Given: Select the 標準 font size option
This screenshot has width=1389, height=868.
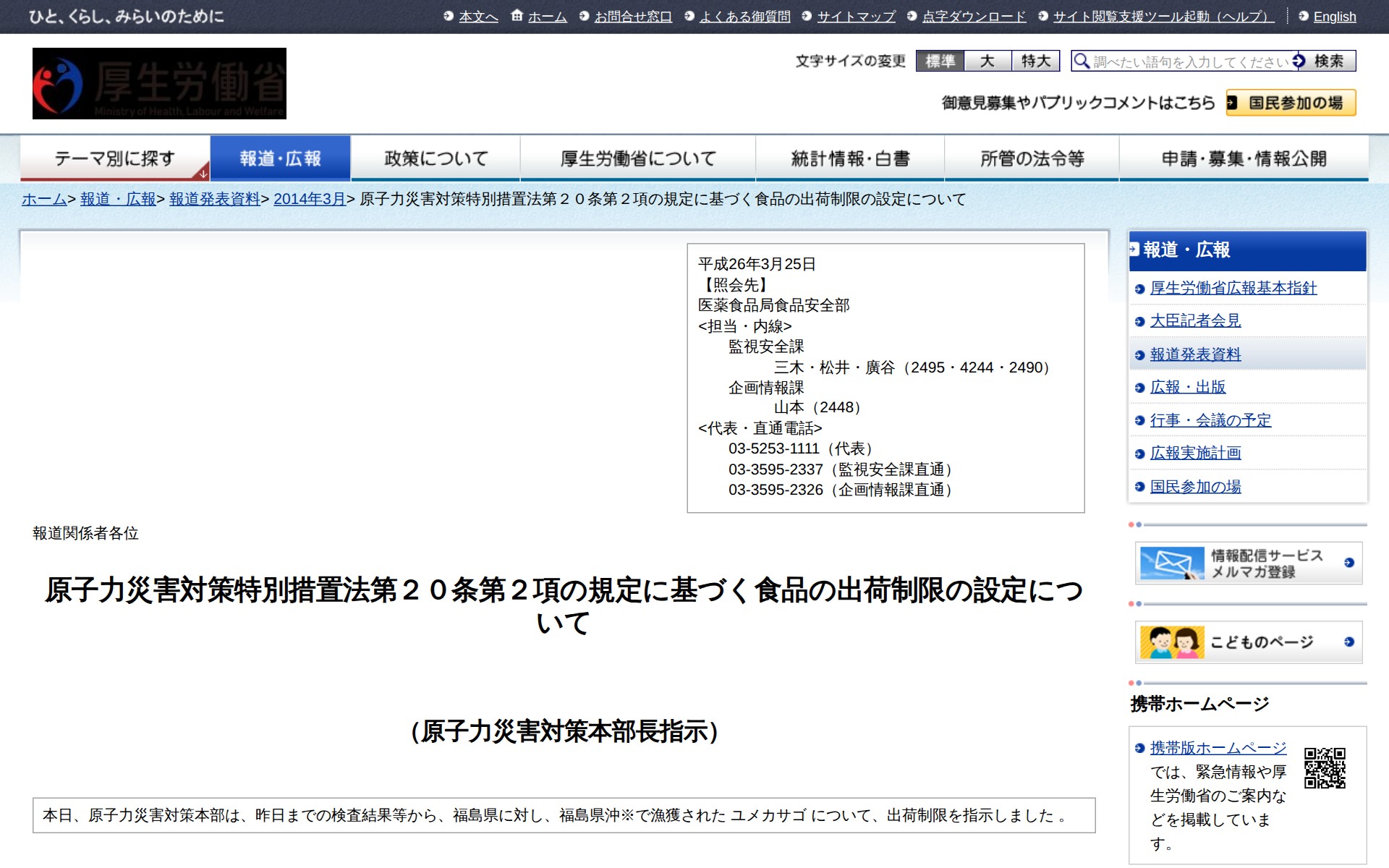Looking at the screenshot, I should click(x=940, y=61).
